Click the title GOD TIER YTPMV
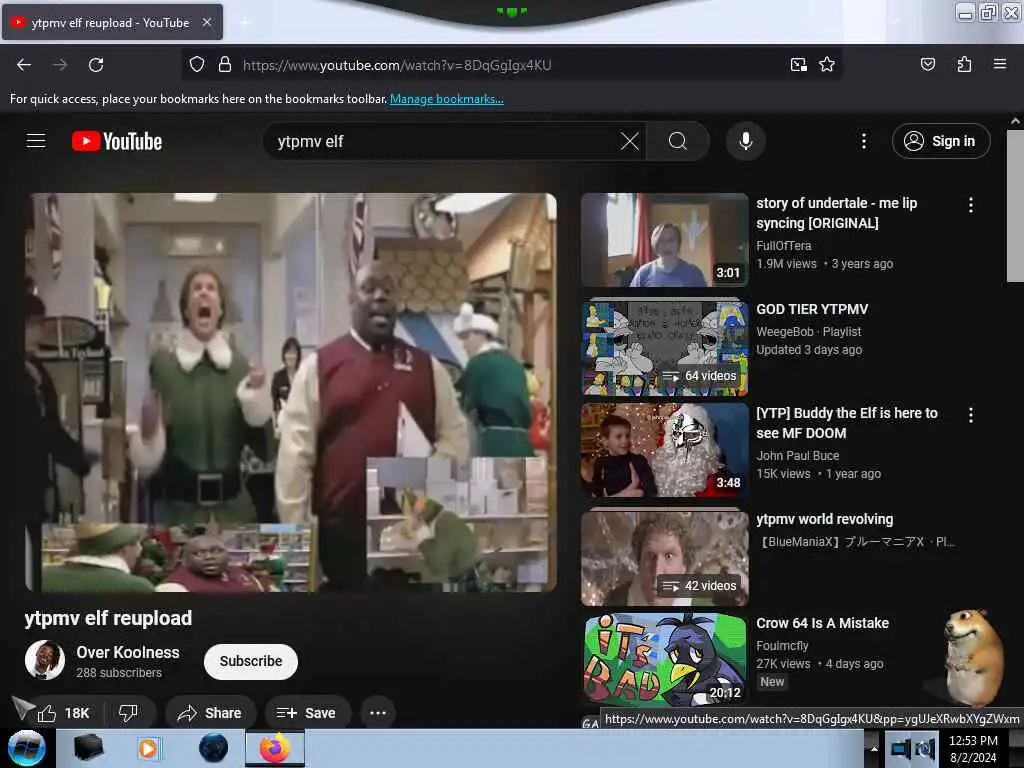This screenshot has height=768, width=1024. (812, 310)
